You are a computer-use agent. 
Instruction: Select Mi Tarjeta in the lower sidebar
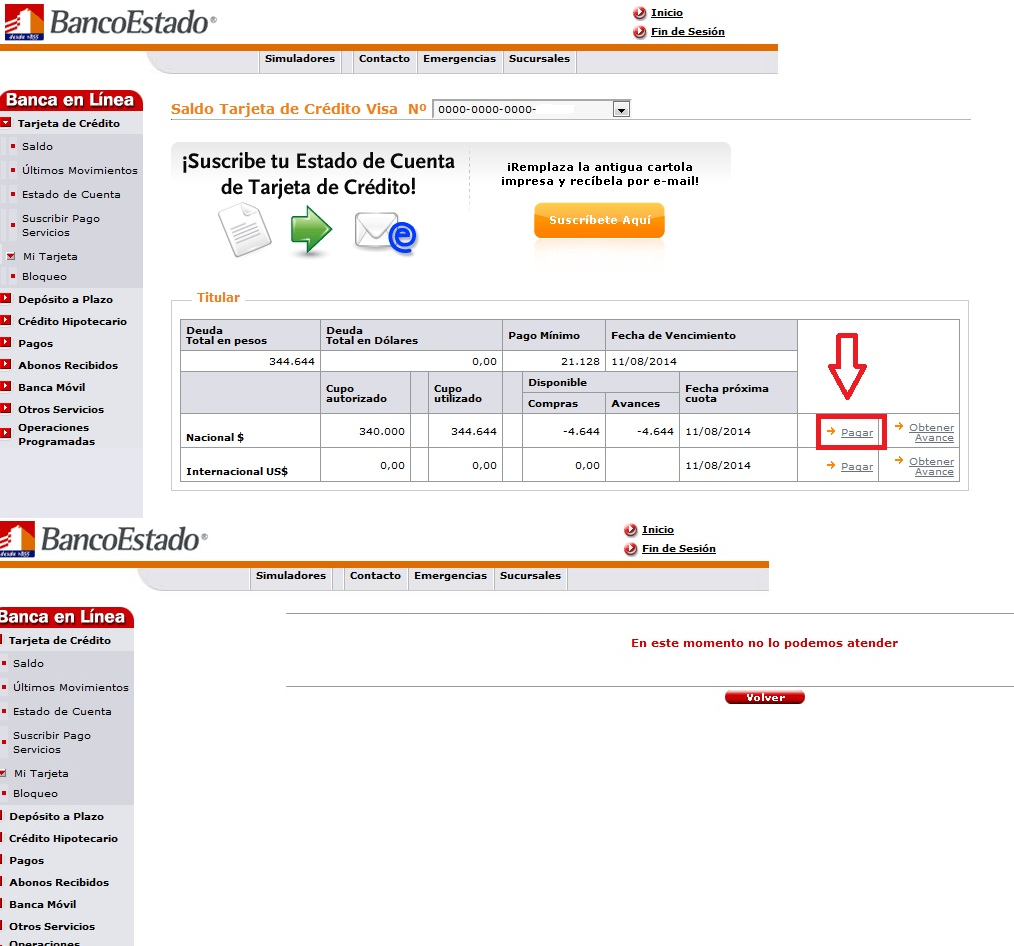(41, 774)
